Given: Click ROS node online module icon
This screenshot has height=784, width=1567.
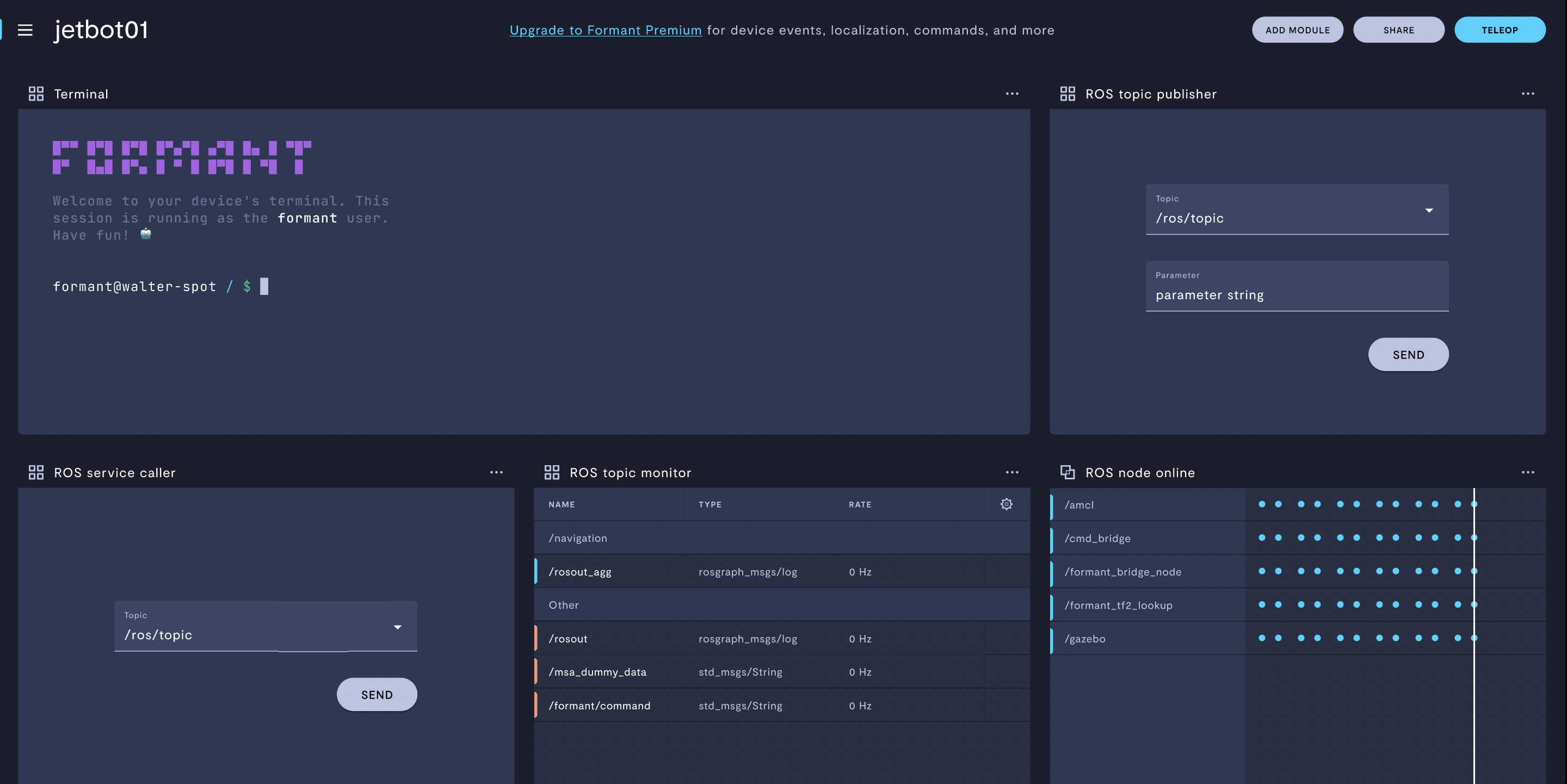Looking at the screenshot, I should (1067, 472).
